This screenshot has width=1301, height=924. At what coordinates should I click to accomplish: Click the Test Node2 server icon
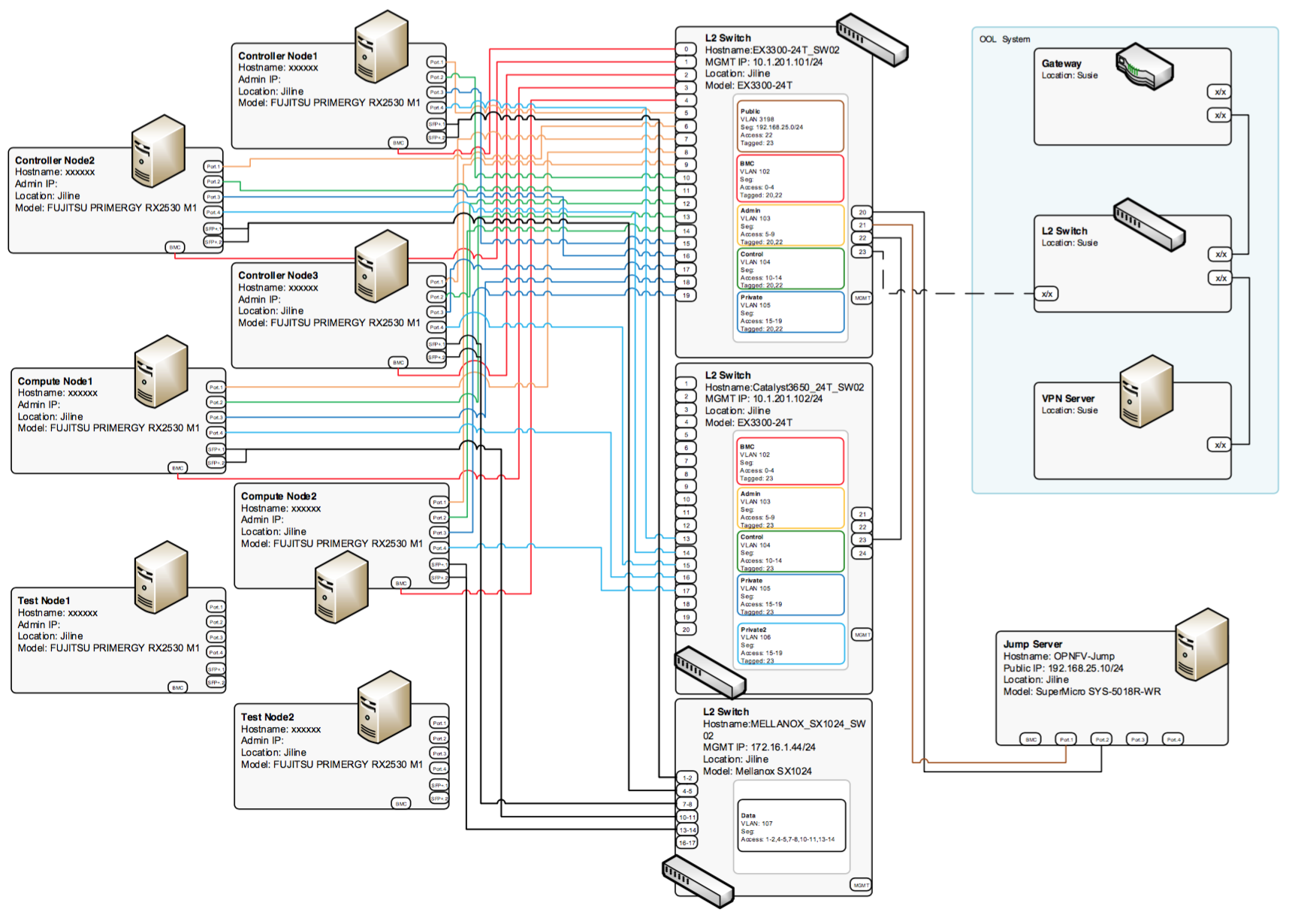(384, 707)
